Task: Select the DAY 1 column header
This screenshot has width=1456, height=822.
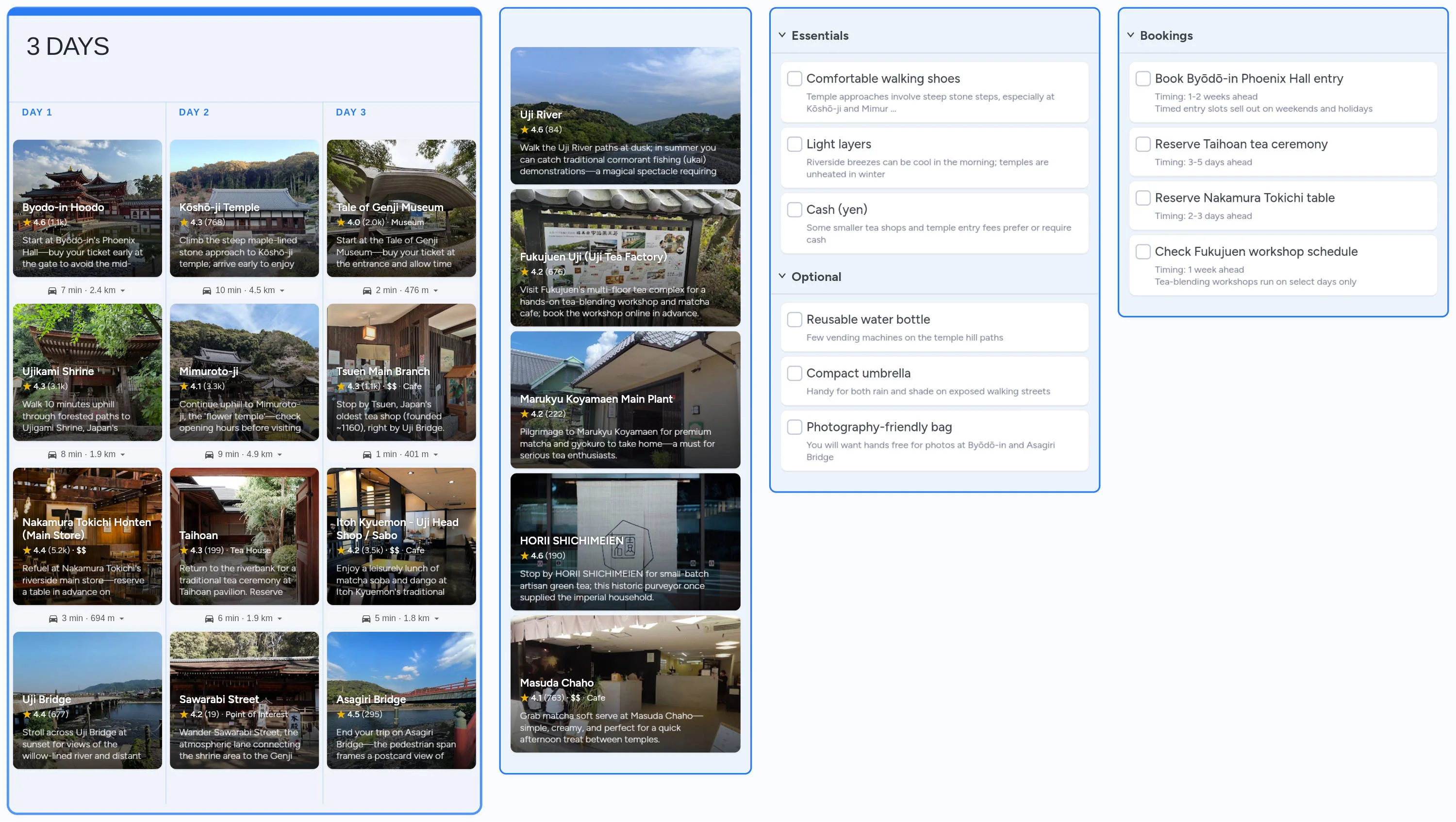Action: point(37,112)
